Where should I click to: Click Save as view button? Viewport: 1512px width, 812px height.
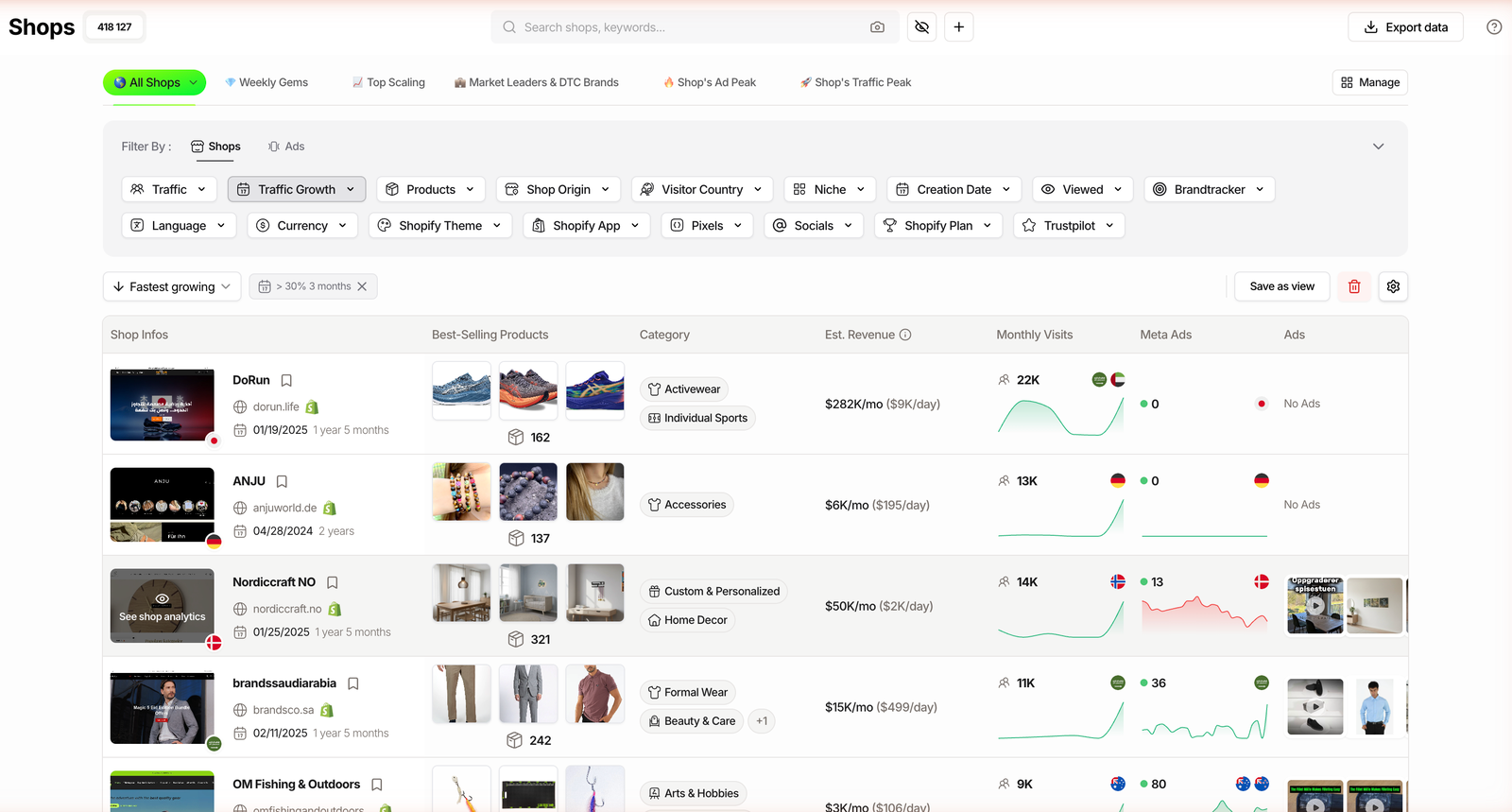1282,286
